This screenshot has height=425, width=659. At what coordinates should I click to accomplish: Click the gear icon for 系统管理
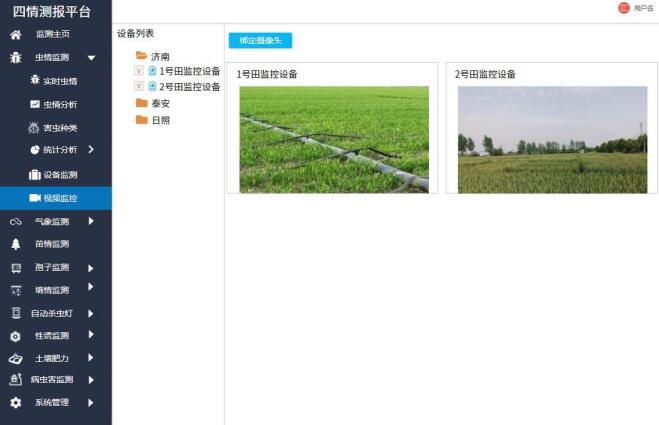[15, 403]
